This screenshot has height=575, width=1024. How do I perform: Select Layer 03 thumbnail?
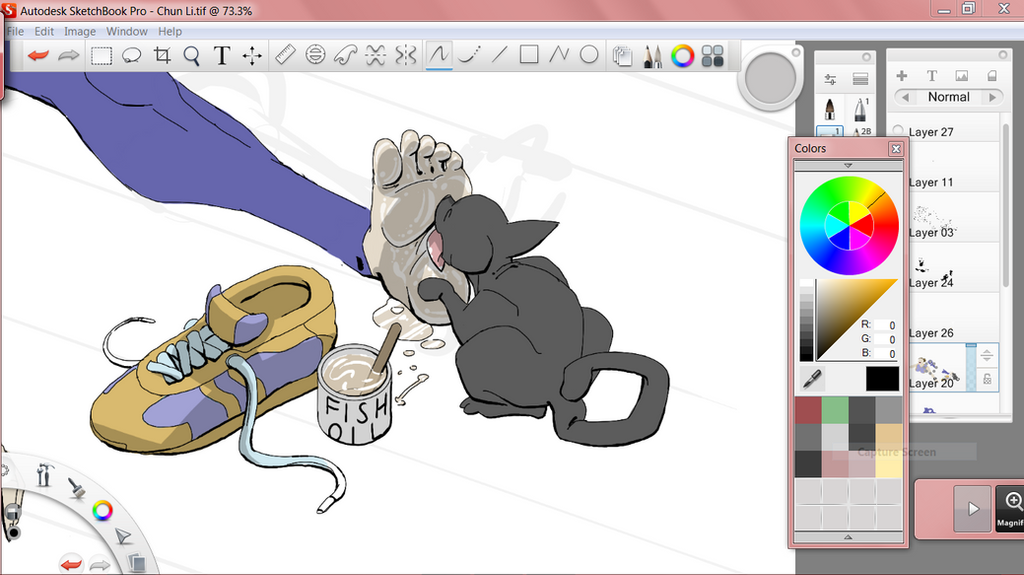932,216
